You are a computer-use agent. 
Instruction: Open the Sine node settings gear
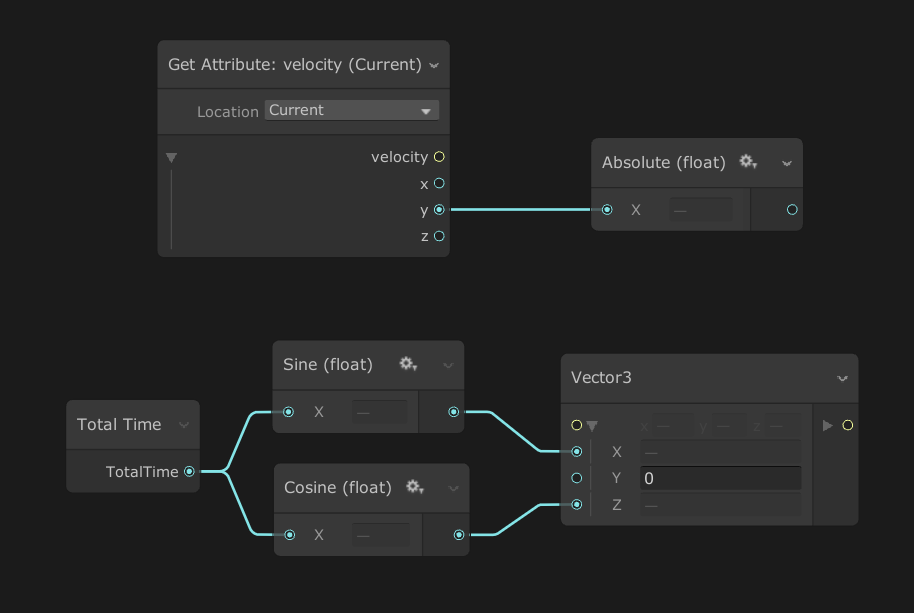[408, 364]
